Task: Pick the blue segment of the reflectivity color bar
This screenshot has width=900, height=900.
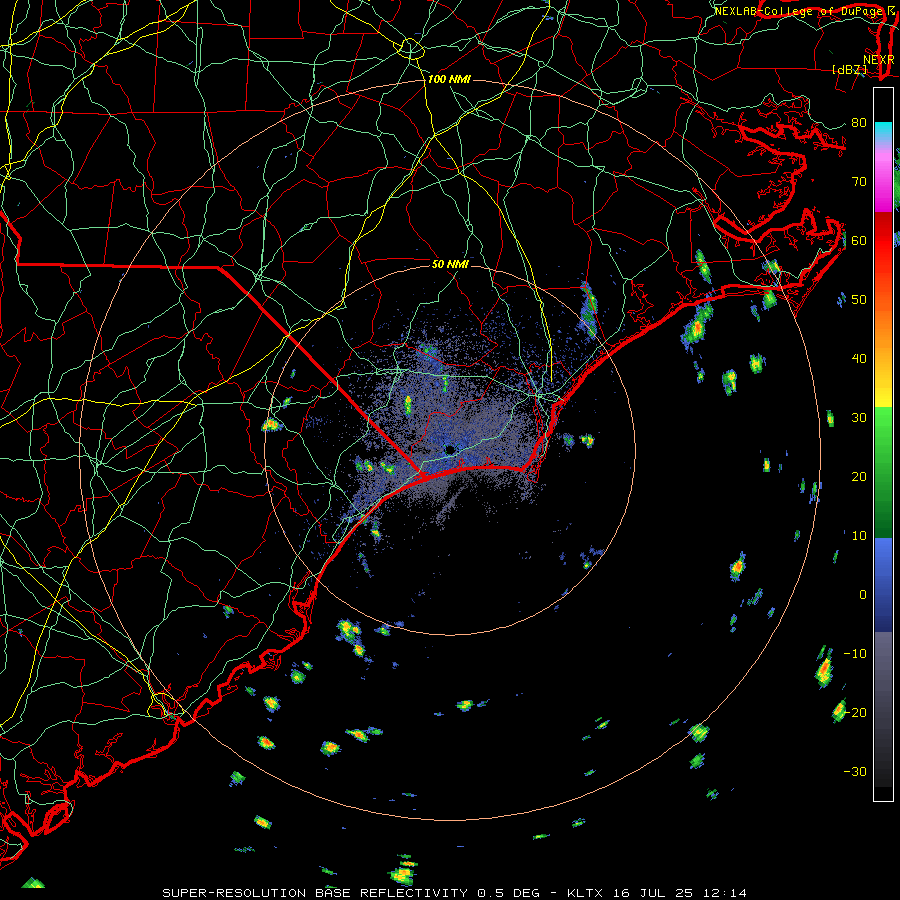Action: (883, 584)
